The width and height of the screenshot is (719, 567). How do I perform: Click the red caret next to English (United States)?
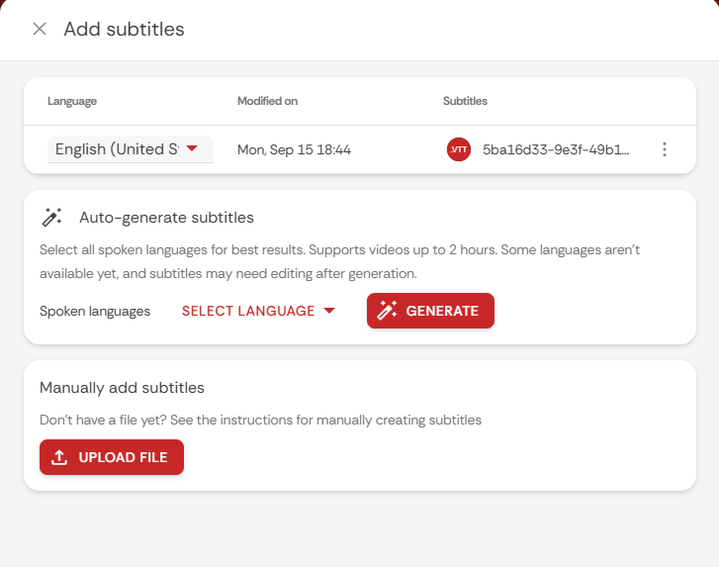pyautogui.click(x=193, y=149)
